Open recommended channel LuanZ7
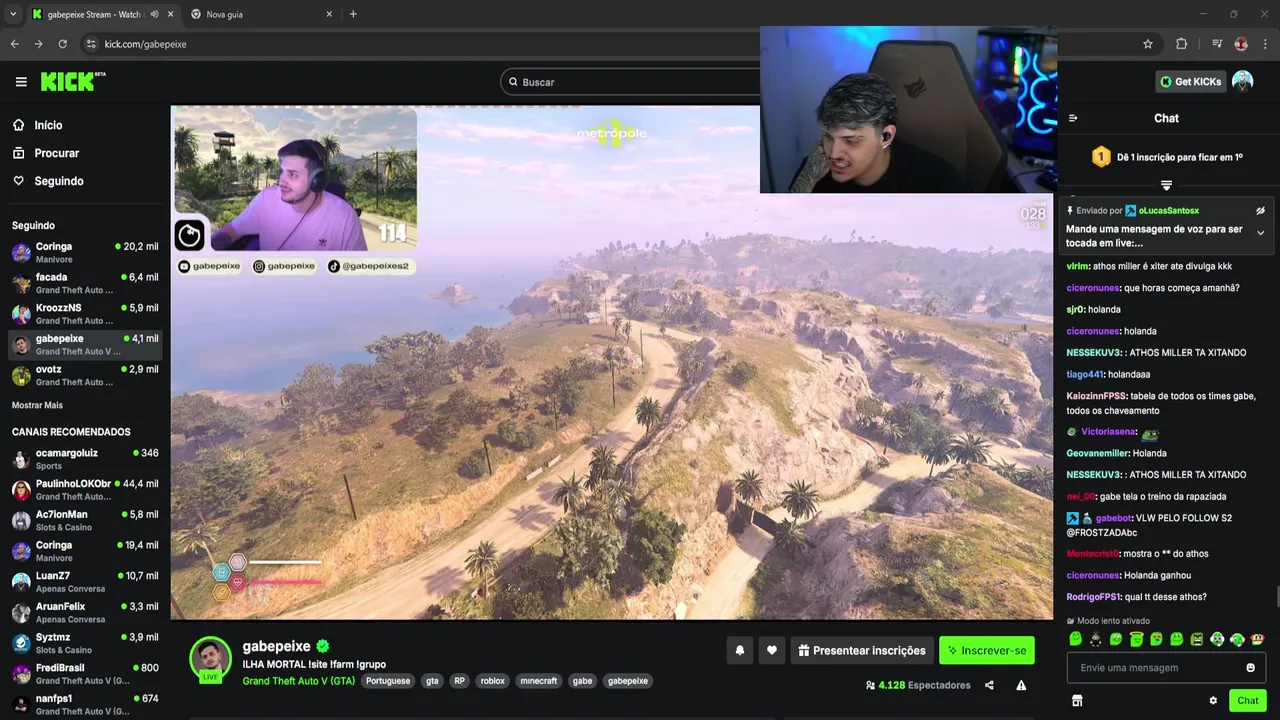This screenshot has height=720, width=1280. pos(84,582)
